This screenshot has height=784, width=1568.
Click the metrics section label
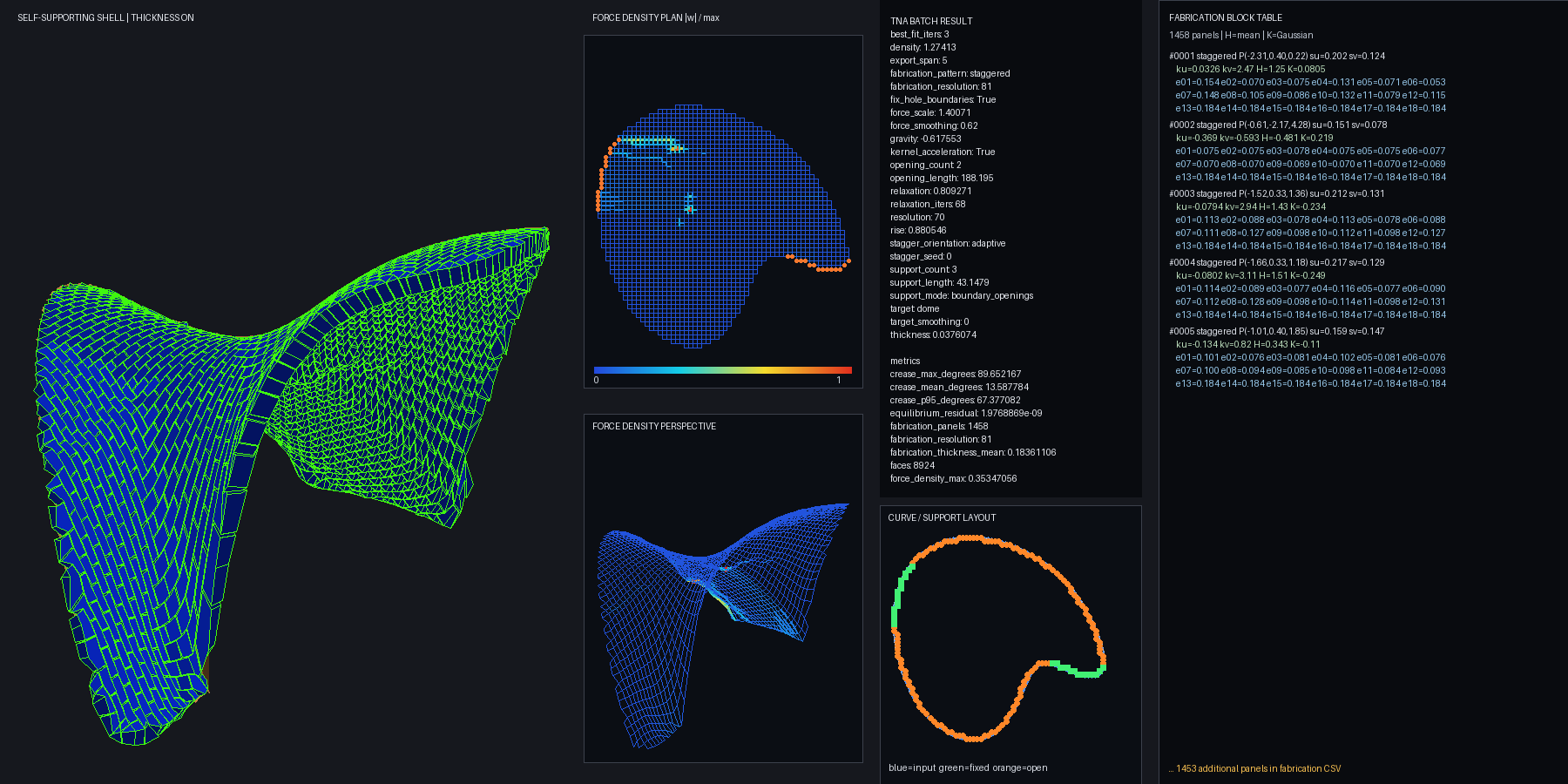pos(905,361)
